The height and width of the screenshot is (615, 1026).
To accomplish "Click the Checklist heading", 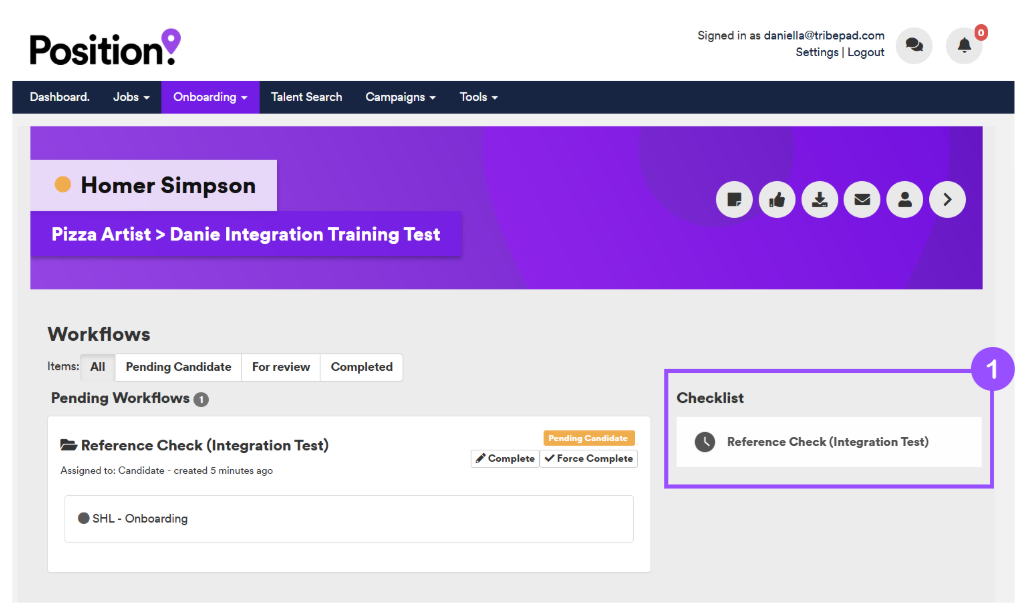I will click(710, 398).
